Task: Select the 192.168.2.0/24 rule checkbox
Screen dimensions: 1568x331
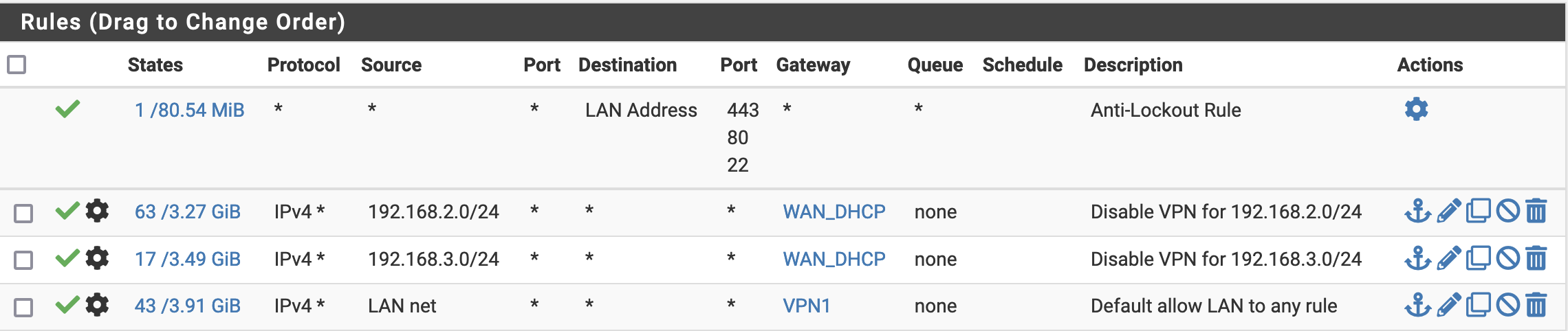Action: (x=23, y=213)
